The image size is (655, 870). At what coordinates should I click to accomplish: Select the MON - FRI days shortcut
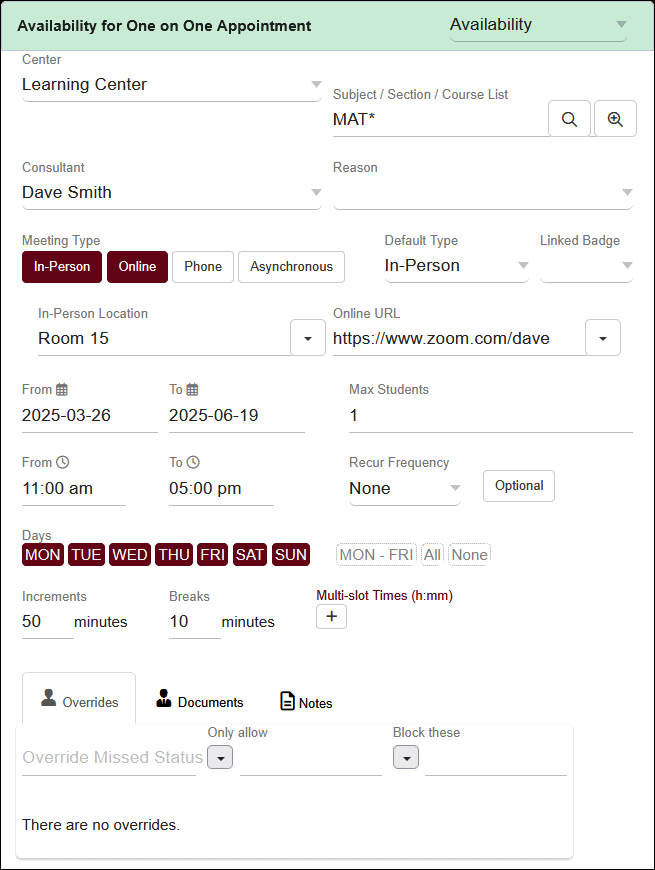click(x=376, y=555)
